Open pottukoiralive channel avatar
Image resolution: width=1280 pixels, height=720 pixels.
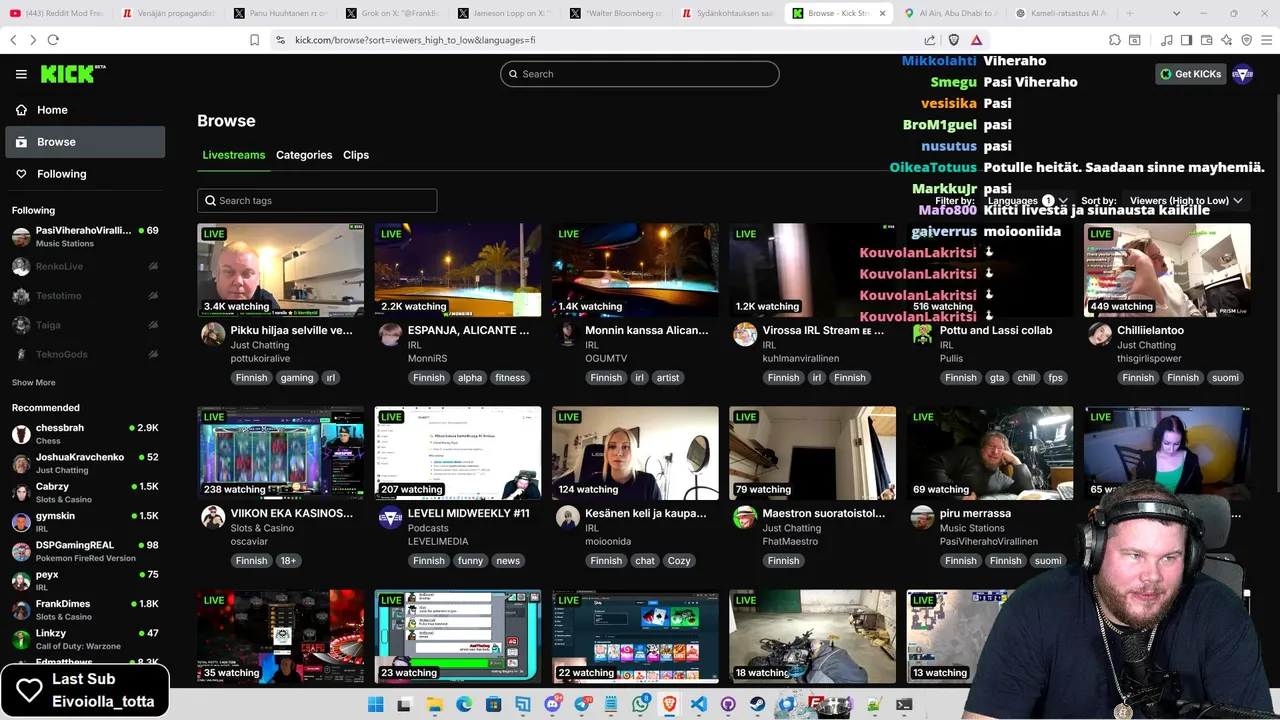point(213,334)
